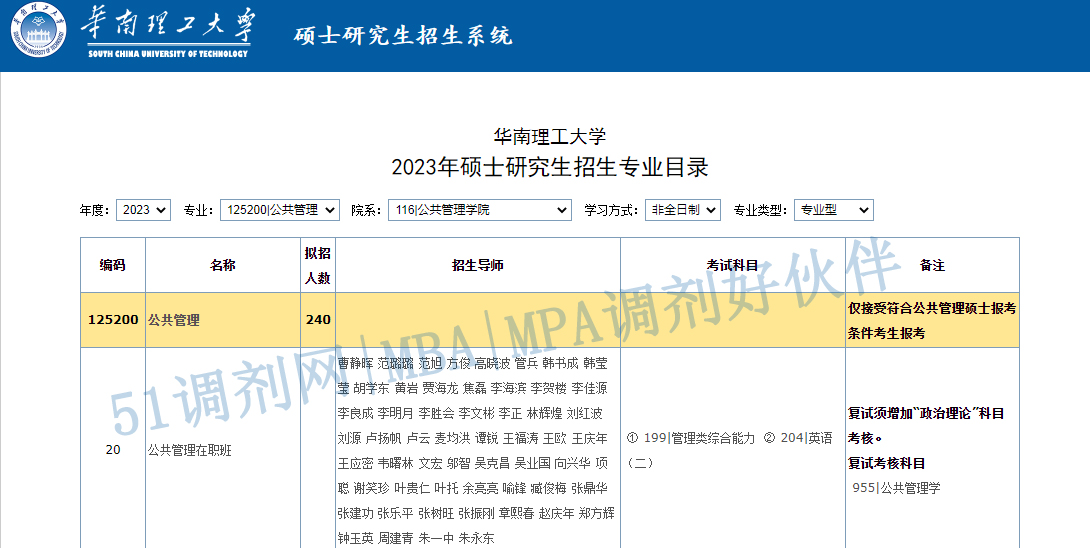The image size is (1090, 548).
Task: Click advisor name 曹静晖
Action: click(x=355, y=363)
